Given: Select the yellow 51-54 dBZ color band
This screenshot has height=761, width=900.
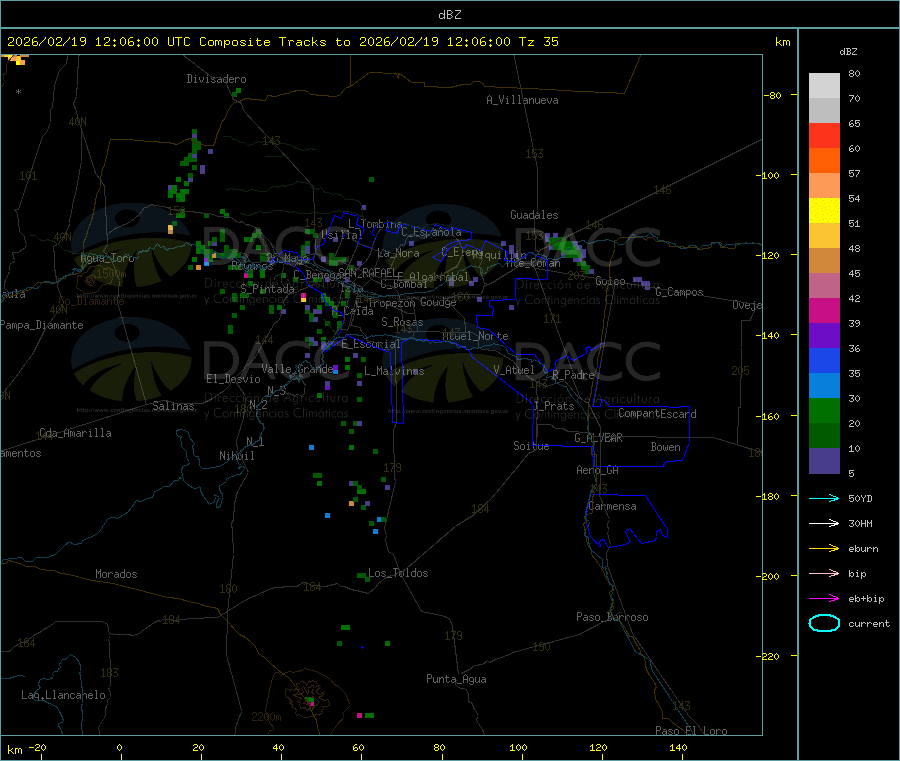Looking at the screenshot, I should point(824,211).
